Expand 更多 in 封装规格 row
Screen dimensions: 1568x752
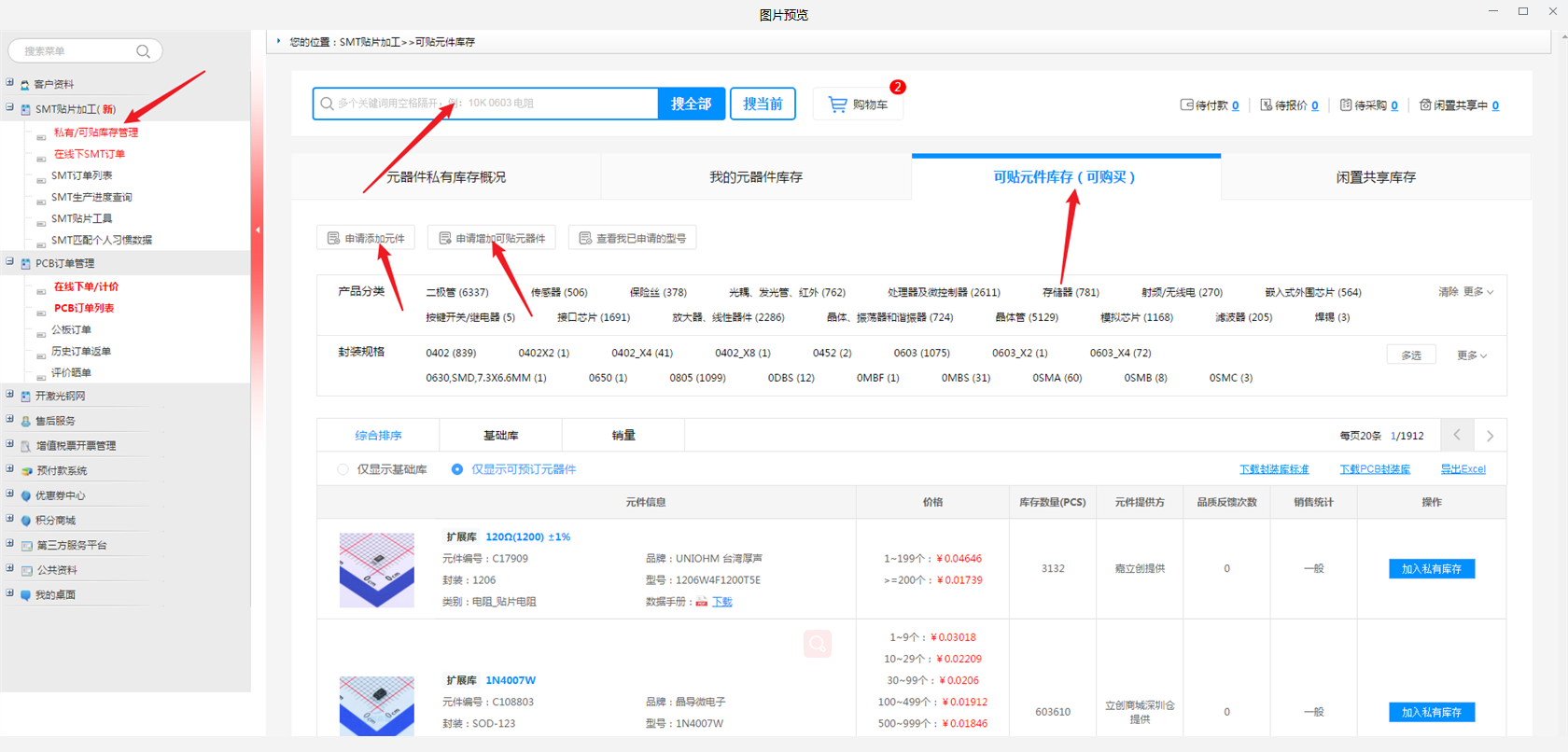pyautogui.click(x=1471, y=355)
